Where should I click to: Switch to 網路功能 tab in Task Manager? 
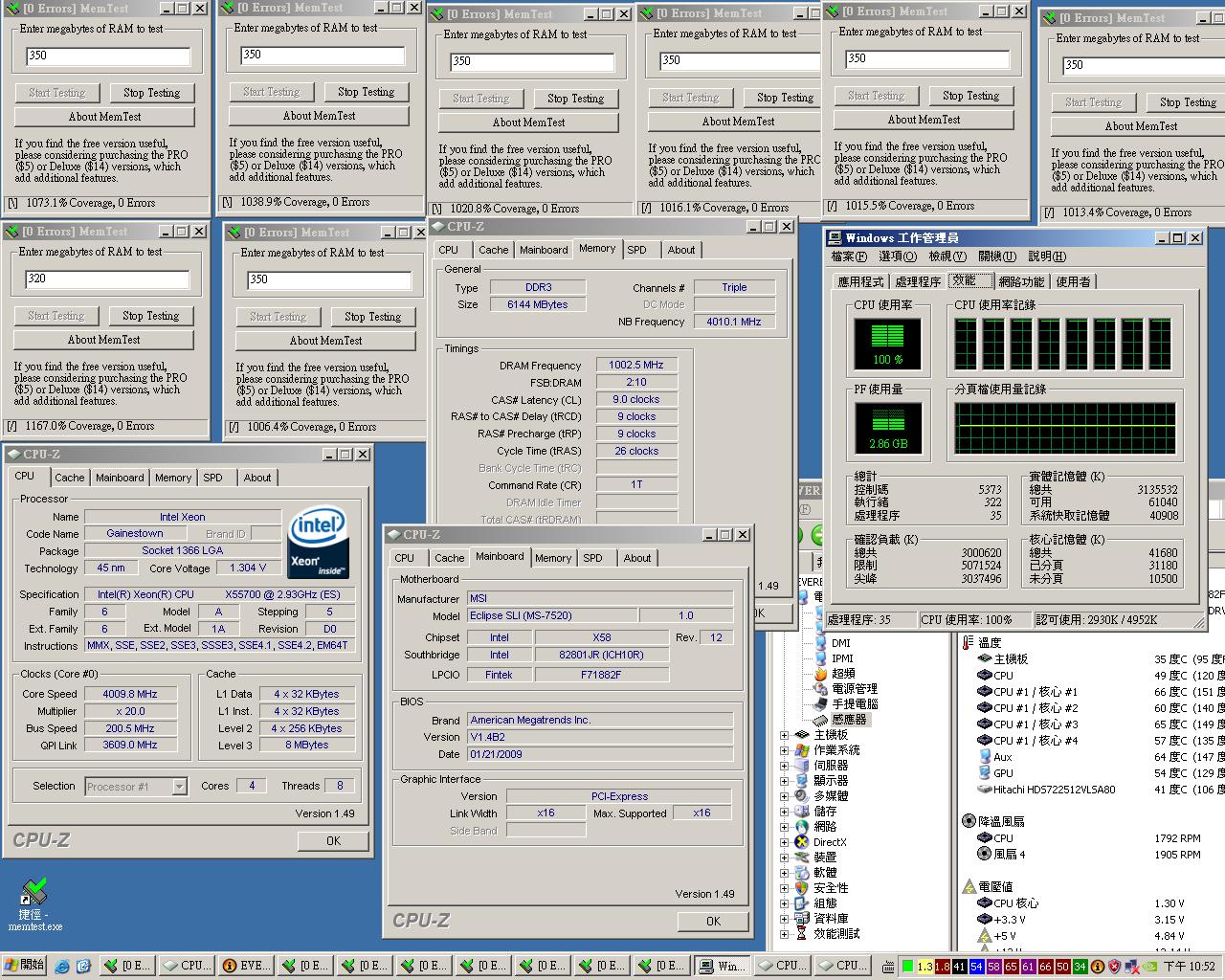[x=1021, y=281]
